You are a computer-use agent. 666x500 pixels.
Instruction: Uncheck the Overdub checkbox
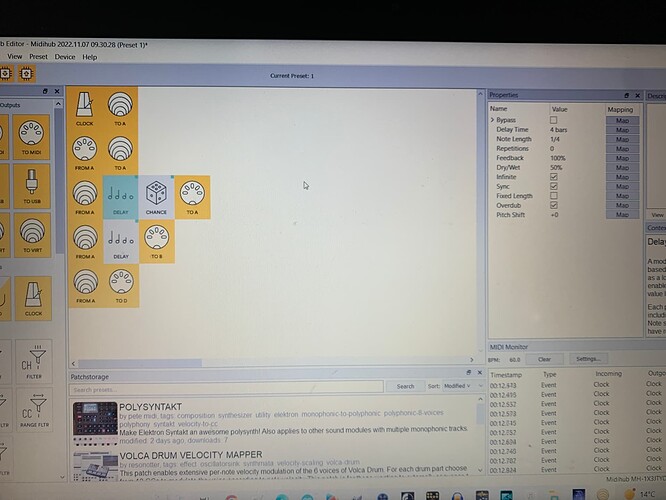[x=554, y=205]
